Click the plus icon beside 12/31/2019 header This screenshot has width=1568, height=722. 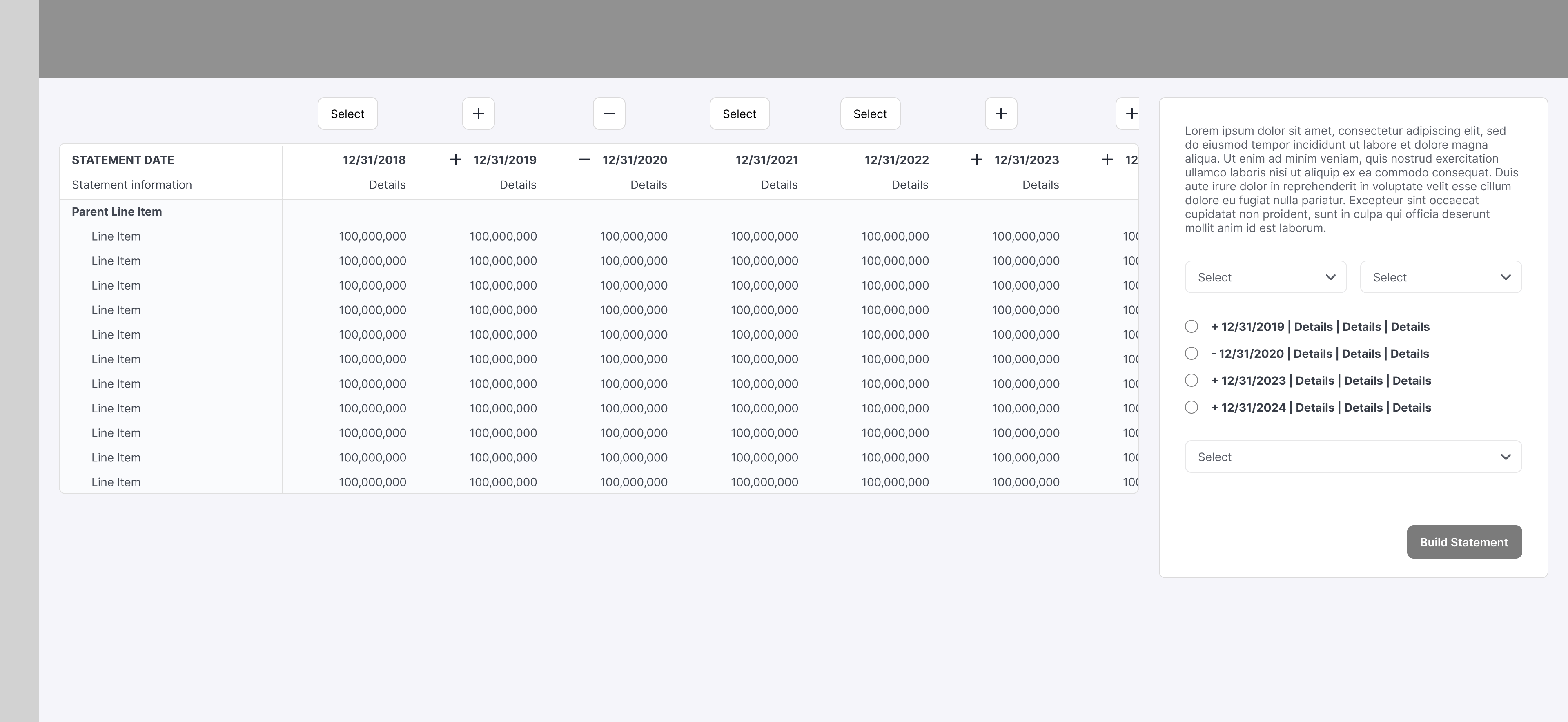tap(455, 160)
